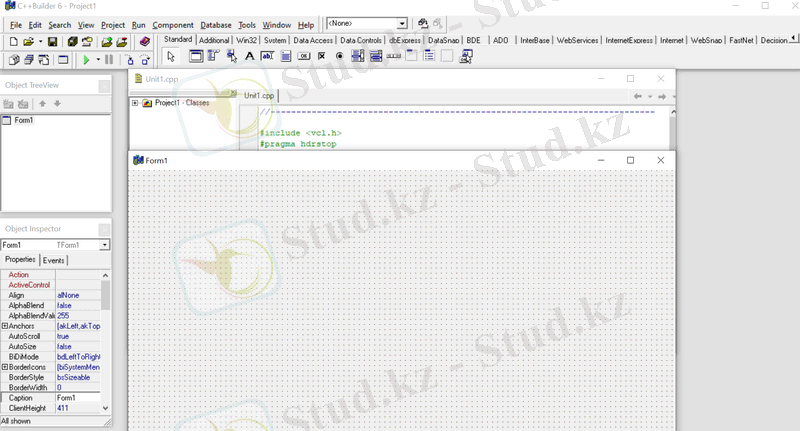Click the Save floppy disk icon

[53, 42]
